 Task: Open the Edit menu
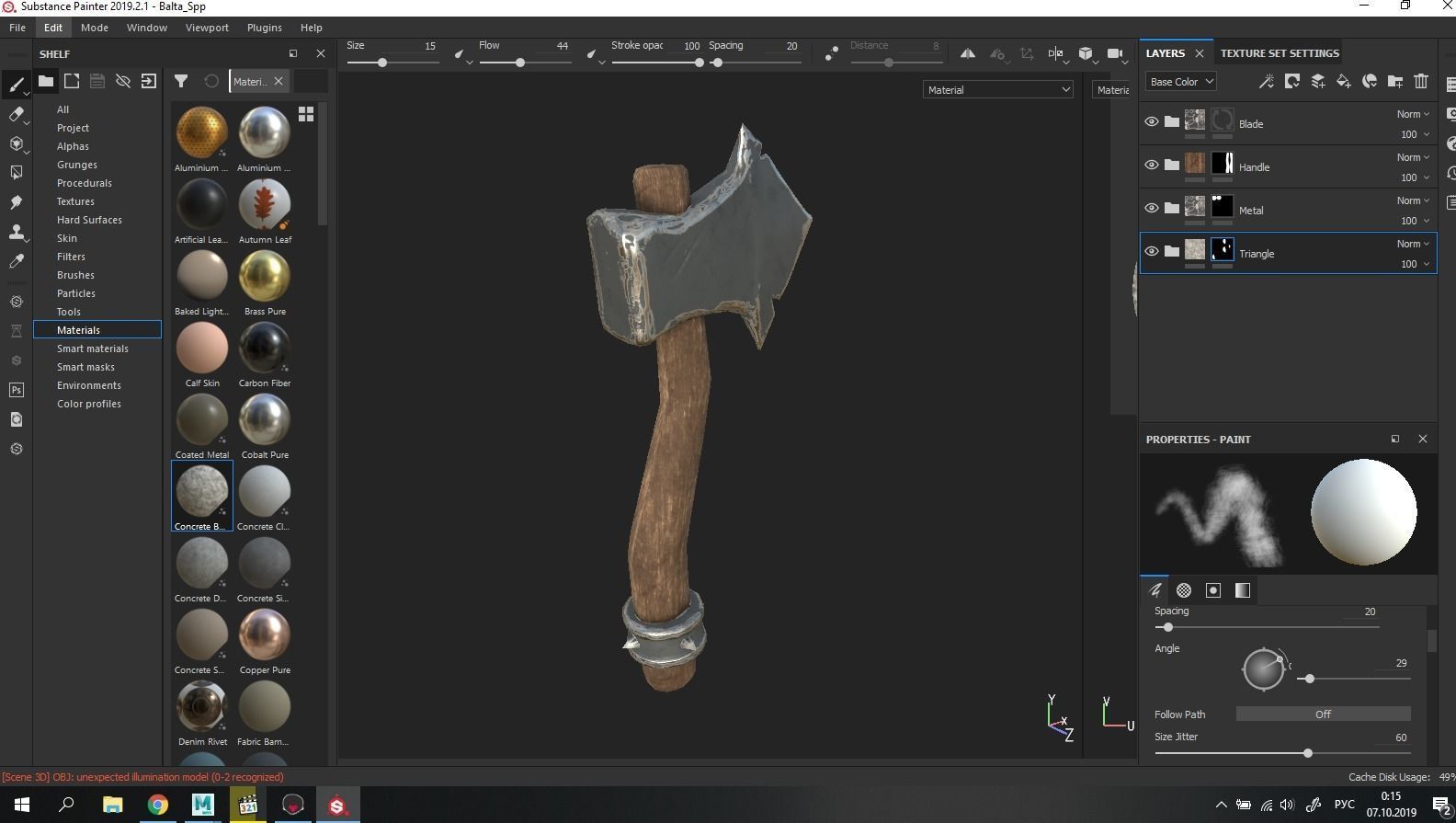(53, 28)
